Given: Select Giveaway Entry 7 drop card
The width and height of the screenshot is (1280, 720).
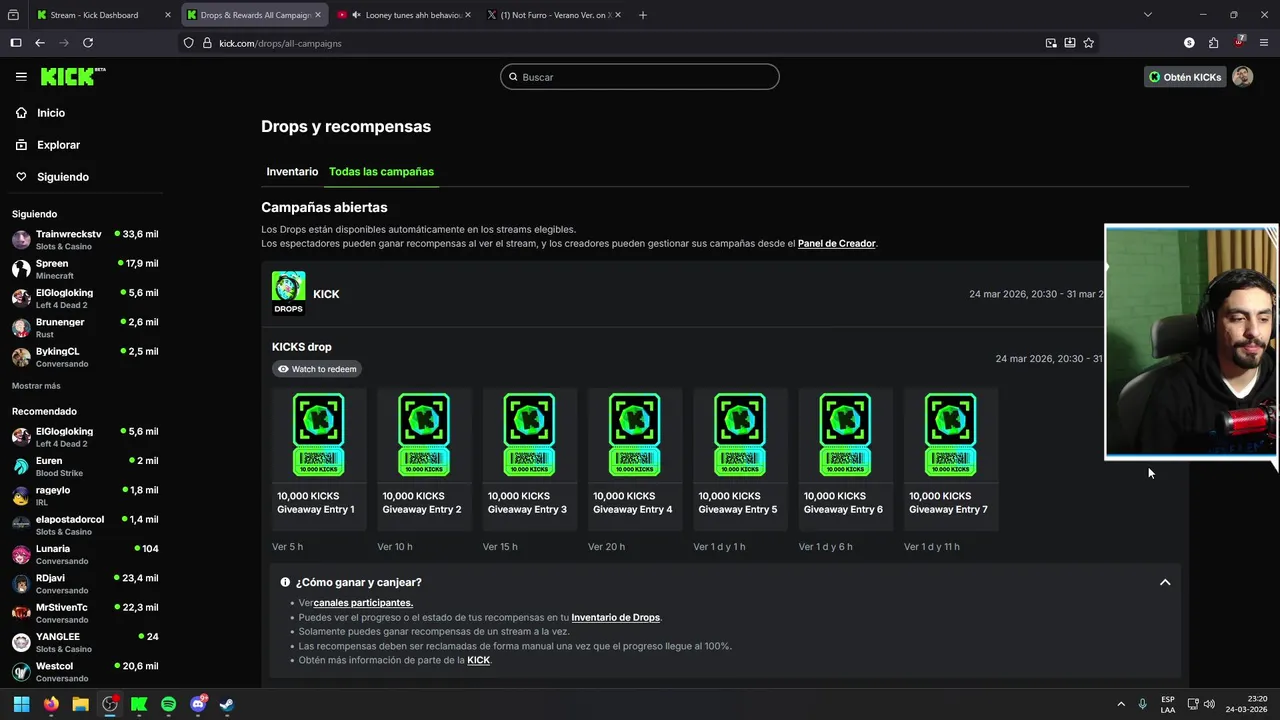Looking at the screenshot, I should pyautogui.click(x=950, y=458).
